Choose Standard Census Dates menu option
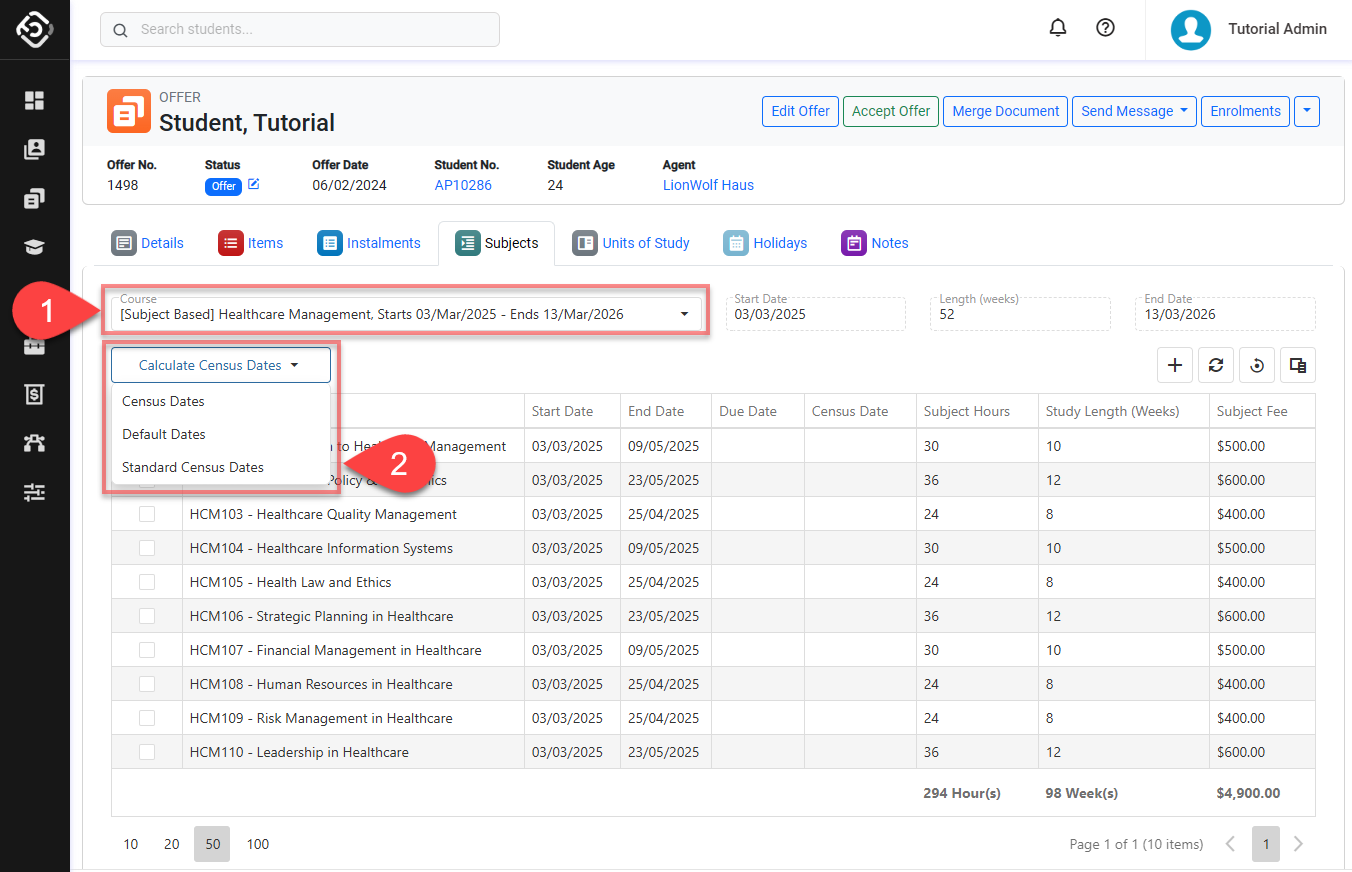 pyautogui.click(x=193, y=467)
